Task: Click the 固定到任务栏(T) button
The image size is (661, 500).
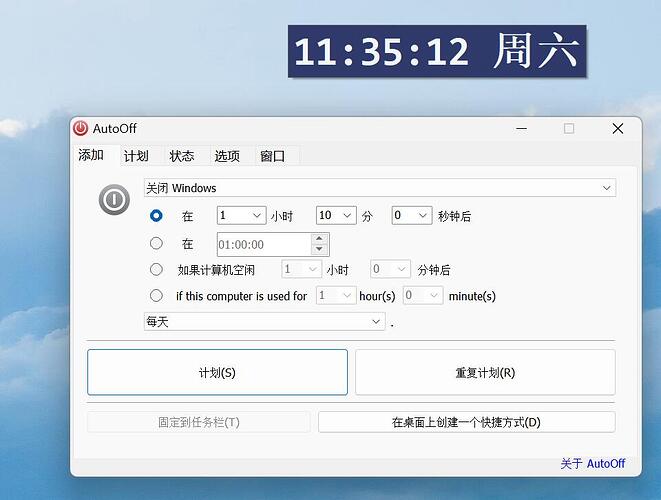Action: click(199, 422)
